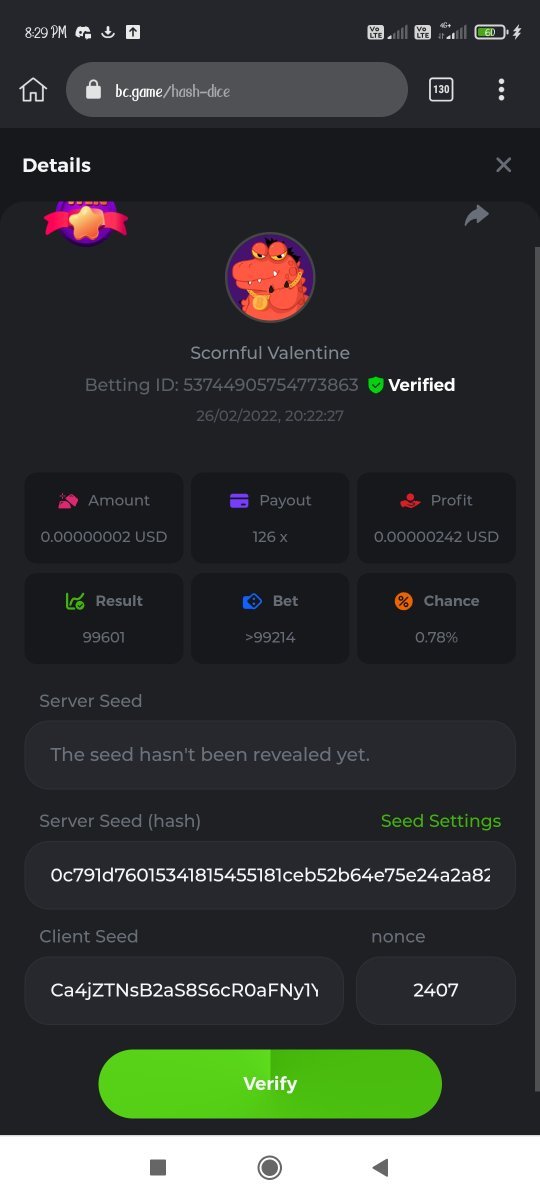The width and height of the screenshot is (540, 1200).
Task: Tap the Chance percent icon
Action: tap(403, 601)
